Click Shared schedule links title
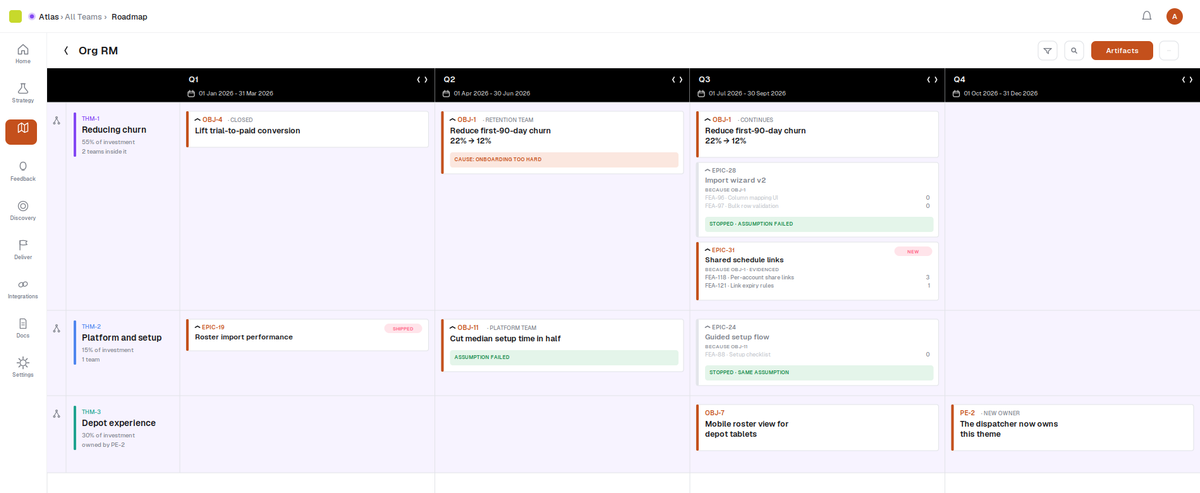This screenshot has height=493, width=1200. coord(744,260)
